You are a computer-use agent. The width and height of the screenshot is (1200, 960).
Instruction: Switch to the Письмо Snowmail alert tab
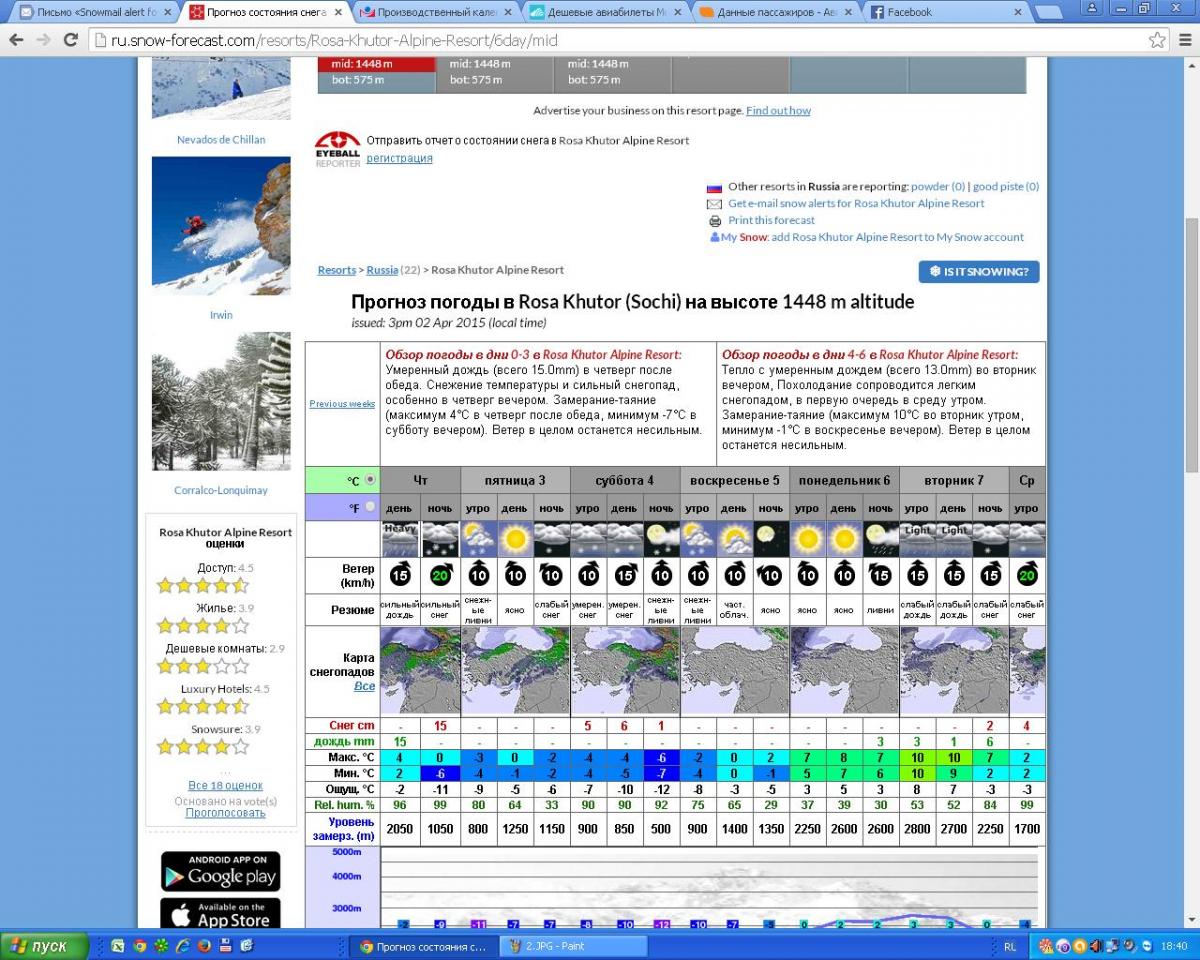[95, 12]
